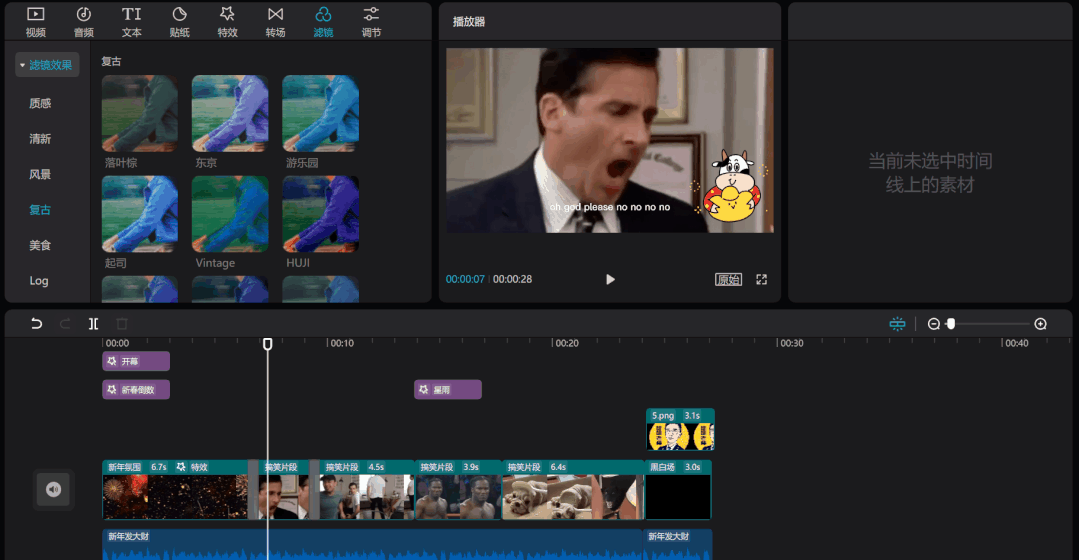Open the 转场 transitions tab

tap(275, 21)
